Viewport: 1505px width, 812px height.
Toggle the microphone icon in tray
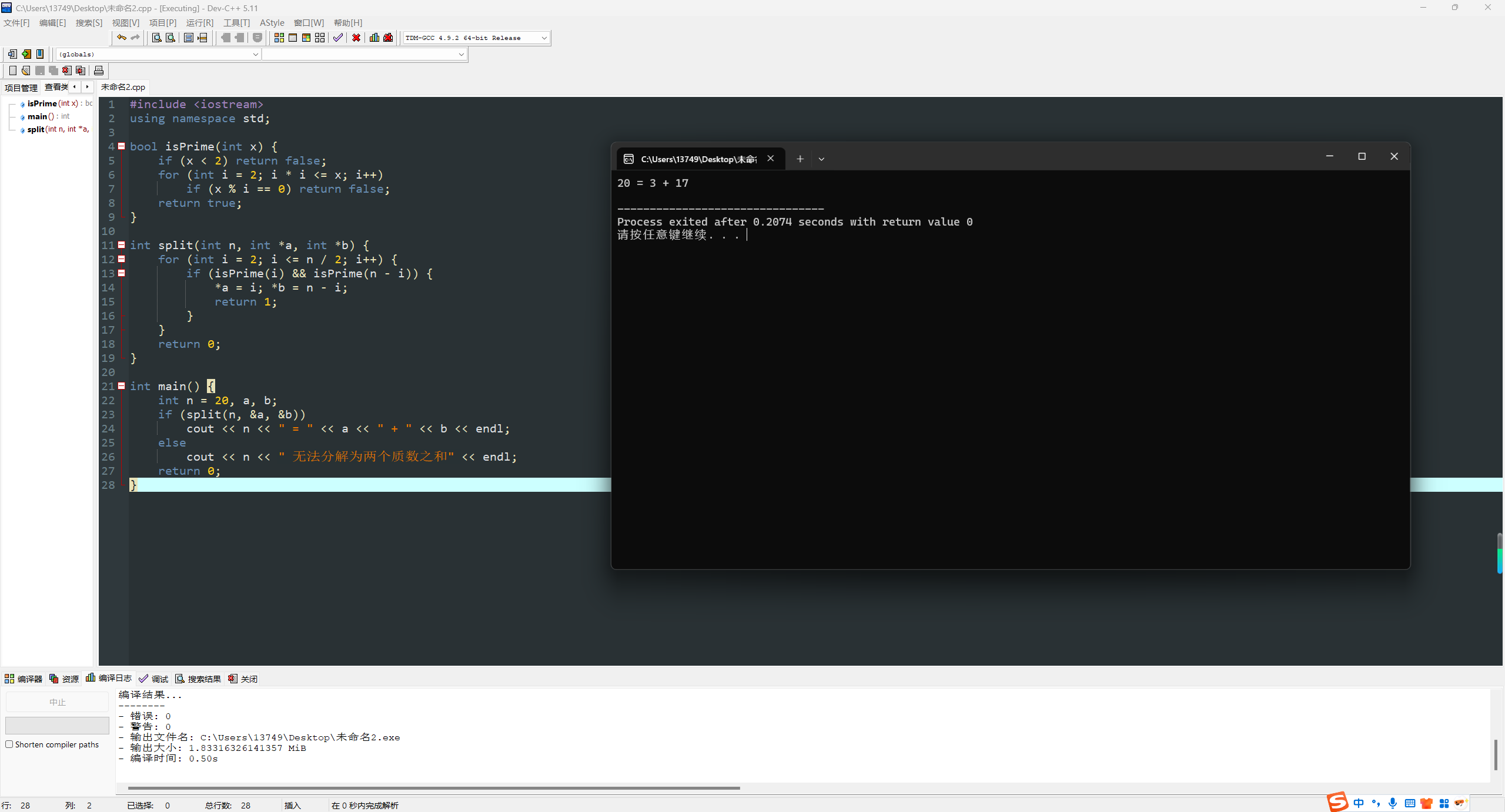pos(1393,803)
